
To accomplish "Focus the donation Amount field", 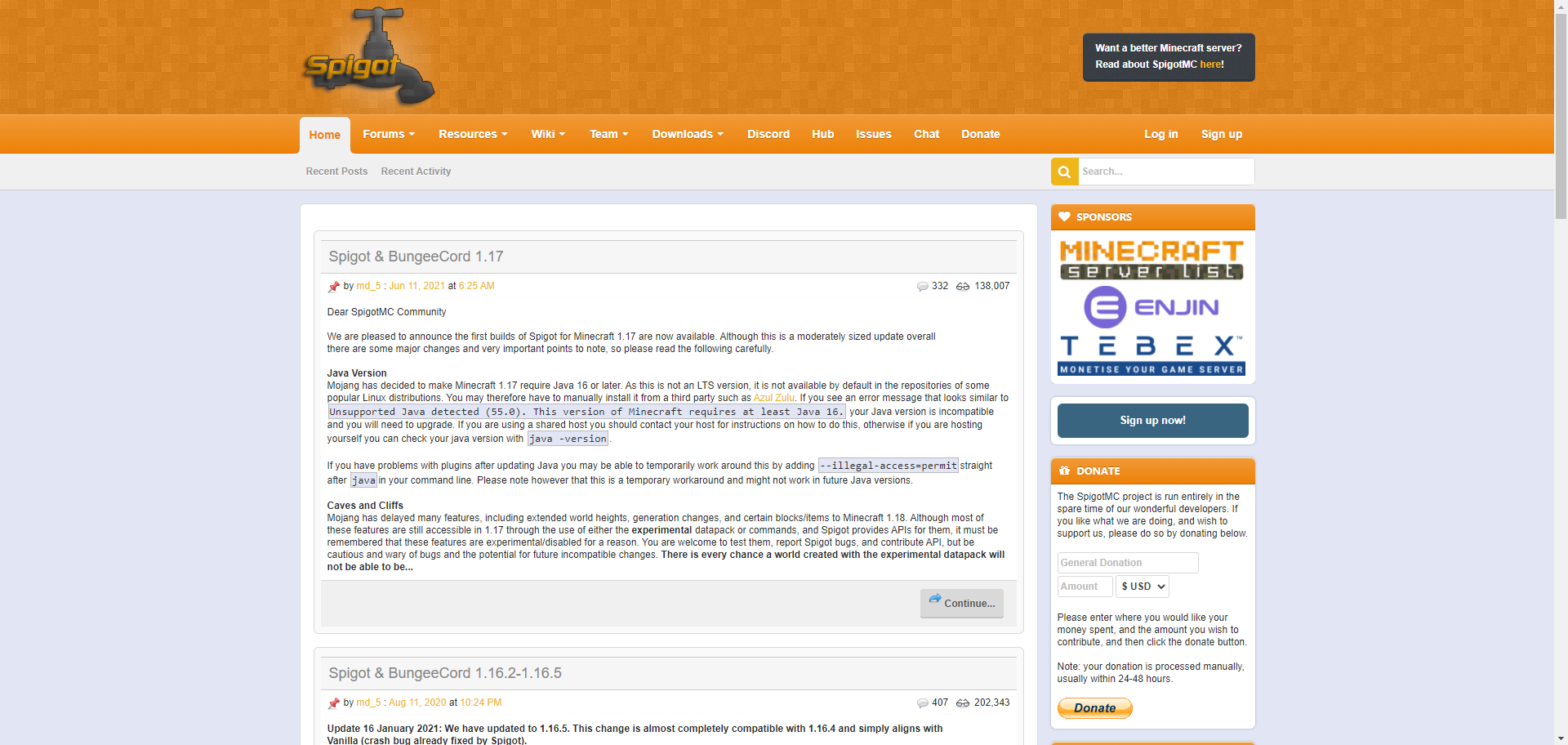I will coord(1085,587).
